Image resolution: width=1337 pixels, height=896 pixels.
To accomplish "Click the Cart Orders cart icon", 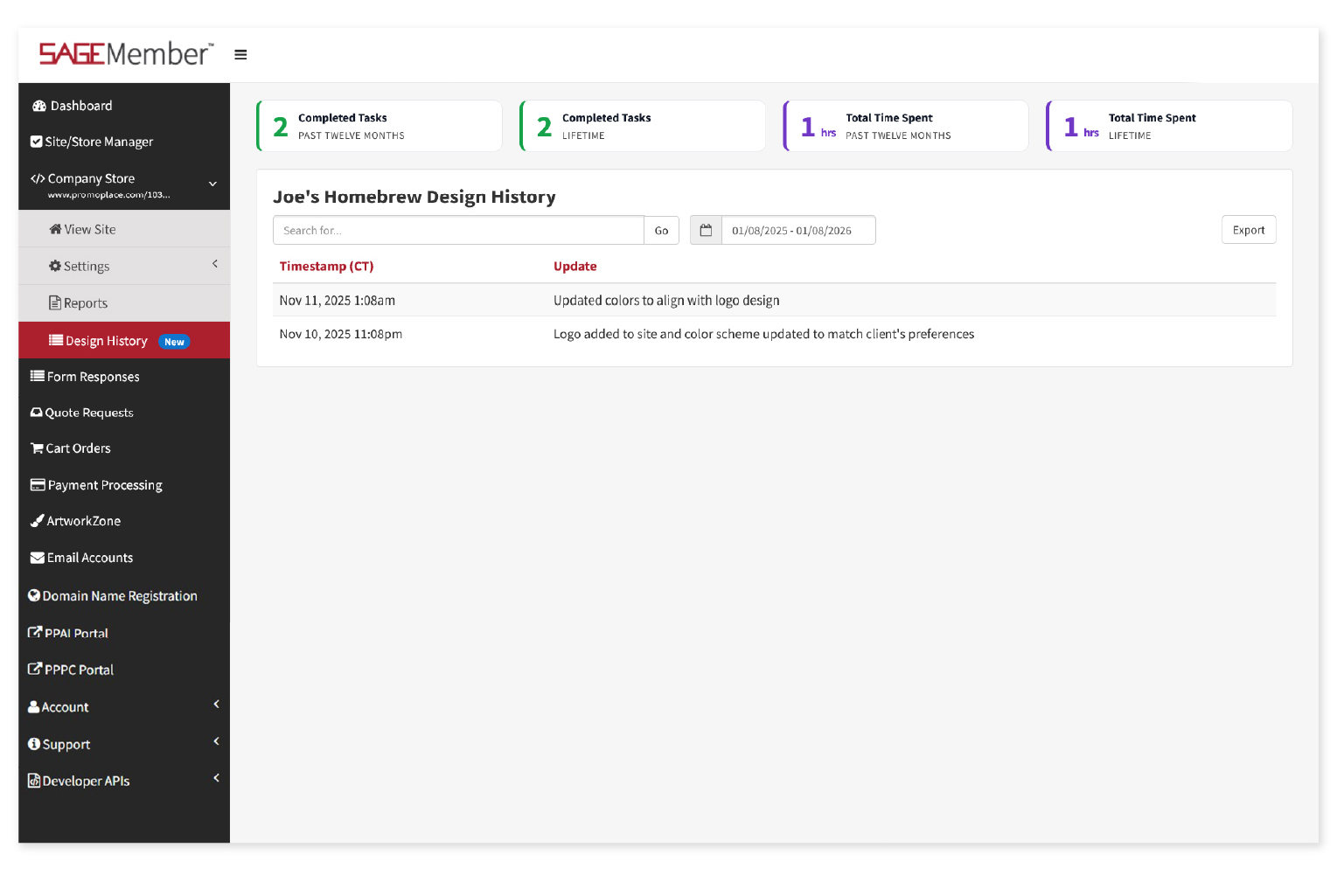I will point(38,448).
